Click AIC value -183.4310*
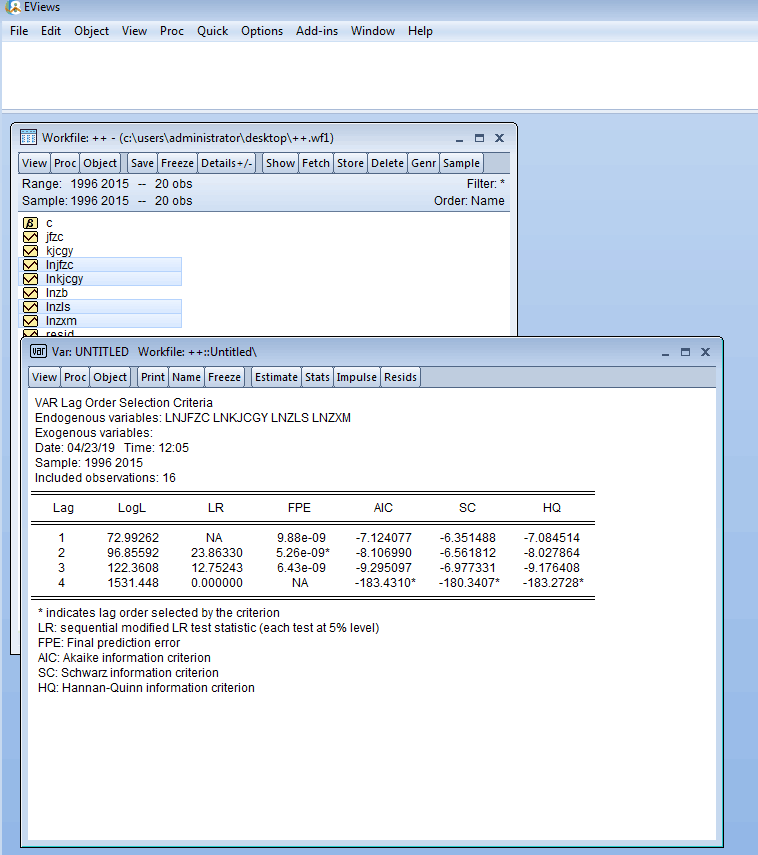This screenshot has height=855, width=758. tap(385, 583)
